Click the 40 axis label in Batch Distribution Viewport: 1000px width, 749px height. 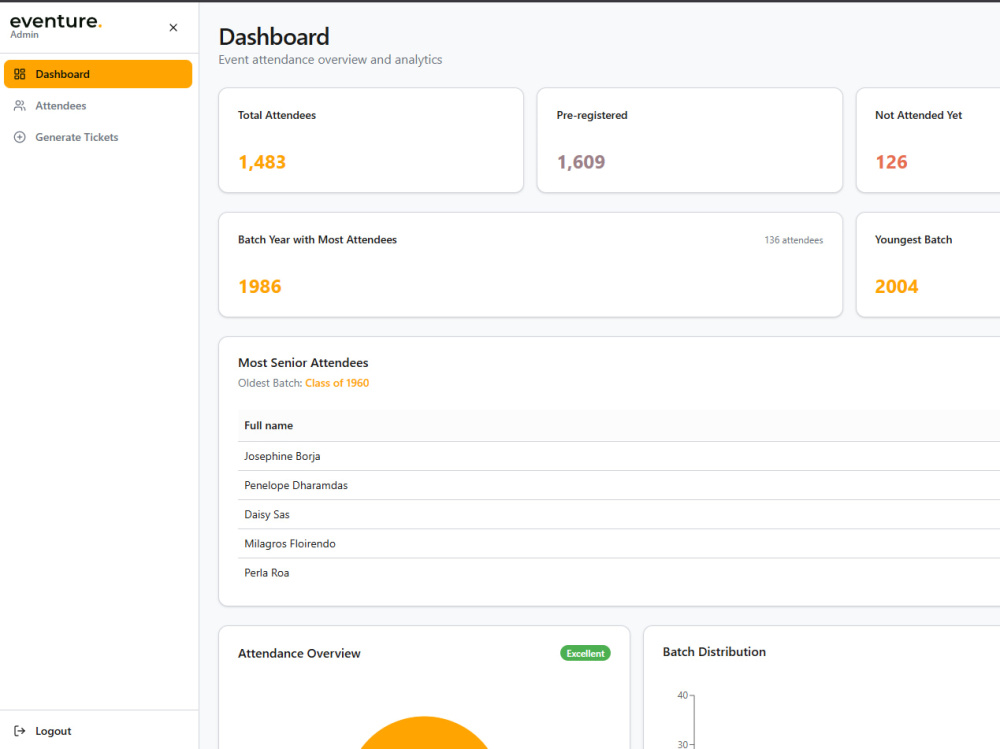click(x=682, y=695)
